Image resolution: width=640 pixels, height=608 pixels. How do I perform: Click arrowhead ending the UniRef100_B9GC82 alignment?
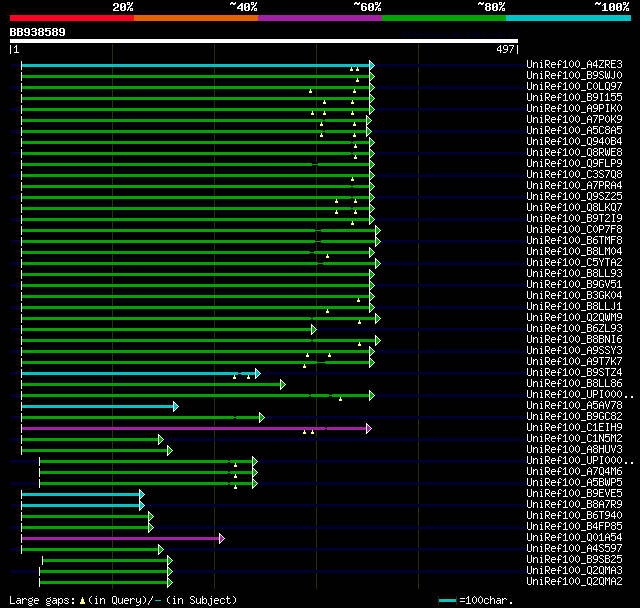coord(262,417)
